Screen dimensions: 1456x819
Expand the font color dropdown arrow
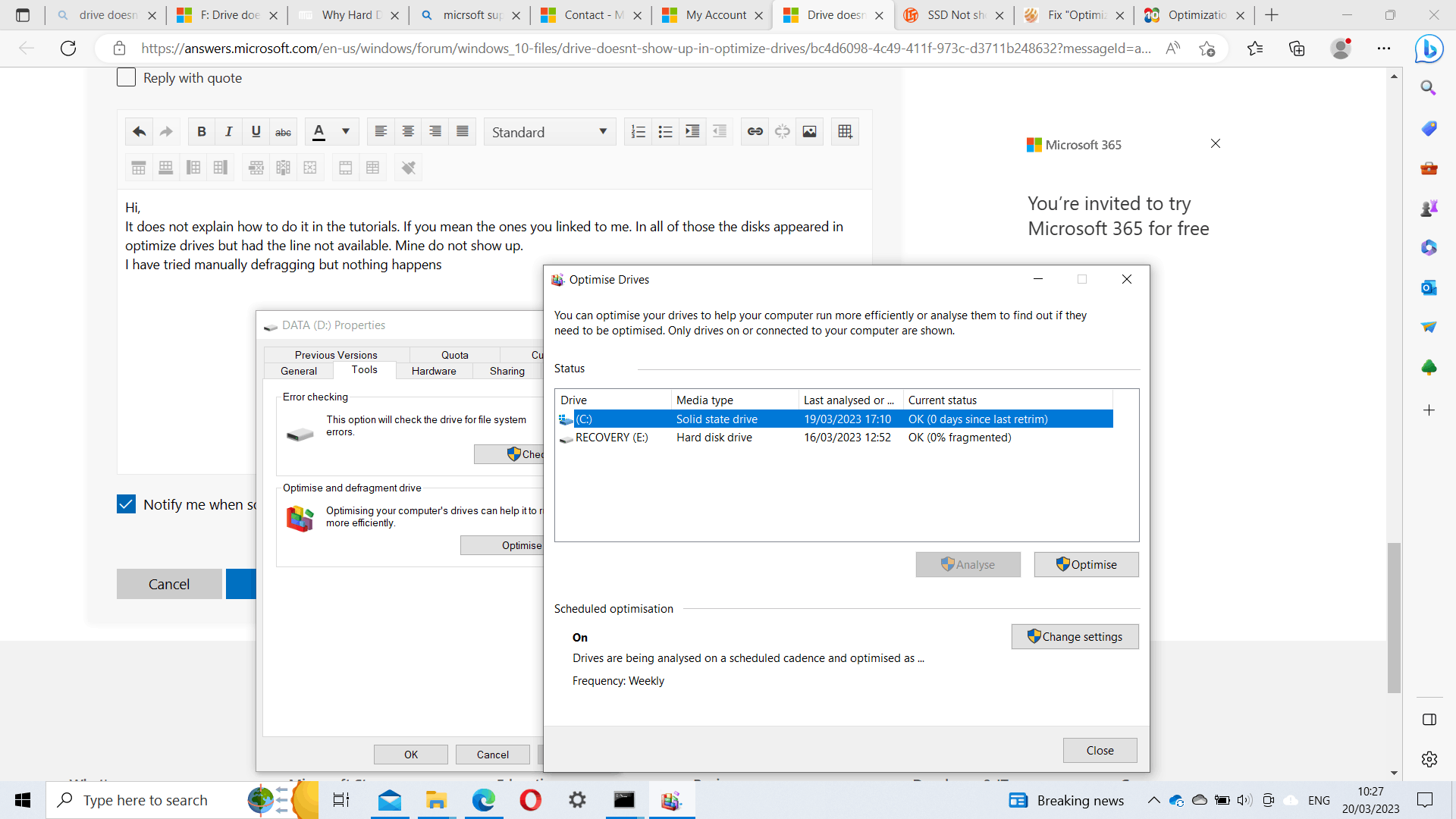pyautogui.click(x=346, y=131)
